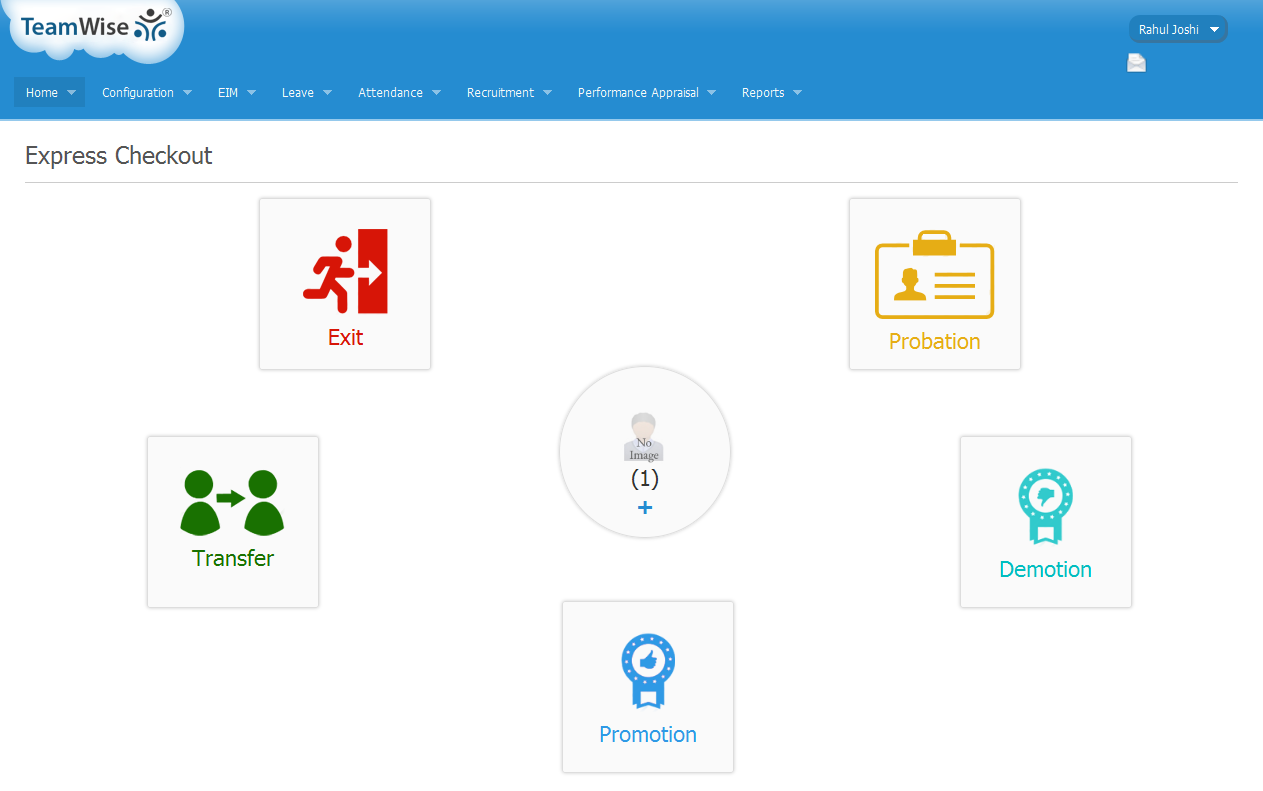This screenshot has height=791, width=1263.
Task: Click the TeamWise logo
Action: (x=95, y=27)
